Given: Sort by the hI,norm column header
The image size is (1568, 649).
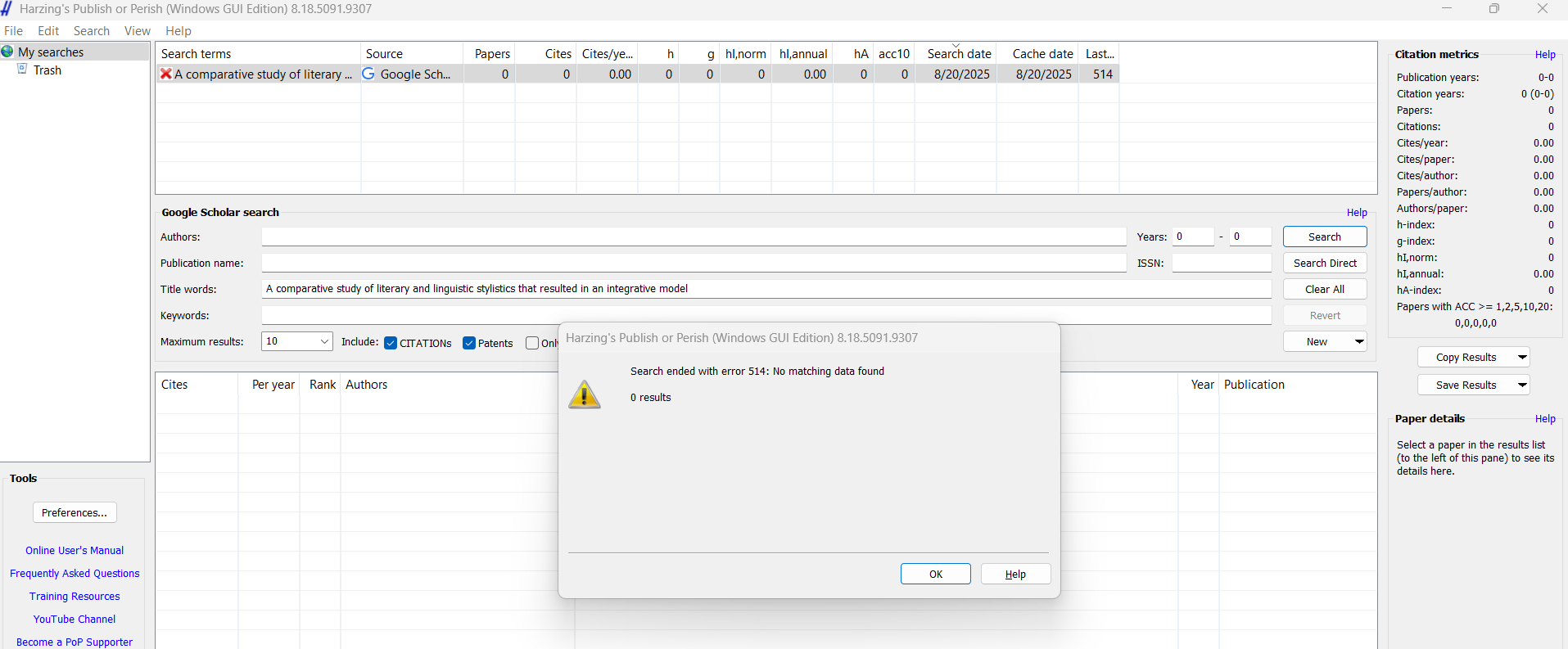Looking at the screenshot, I should pyautogui.click(x=746, y=53).
